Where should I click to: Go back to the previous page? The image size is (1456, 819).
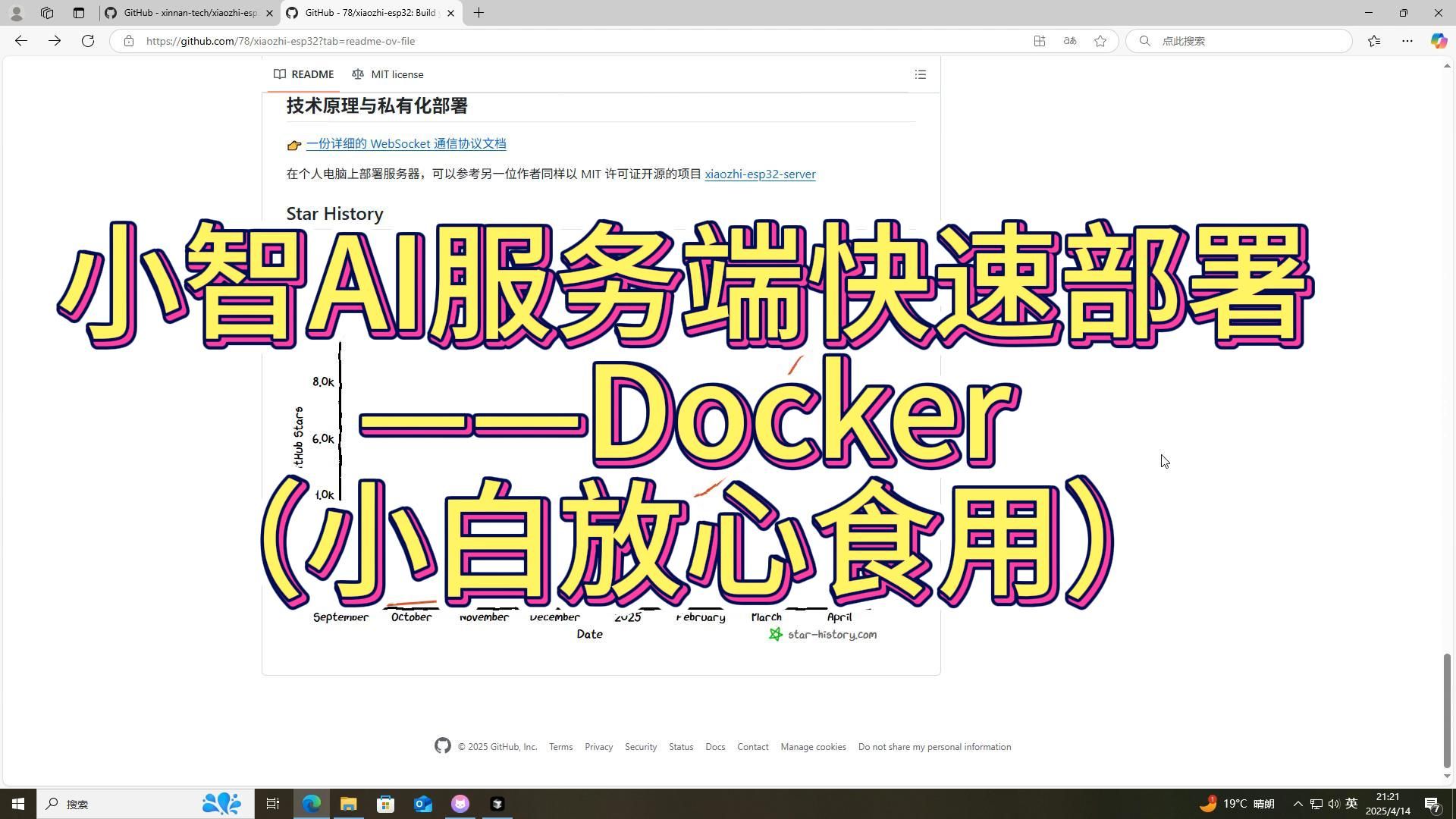(x=21, y=41)
